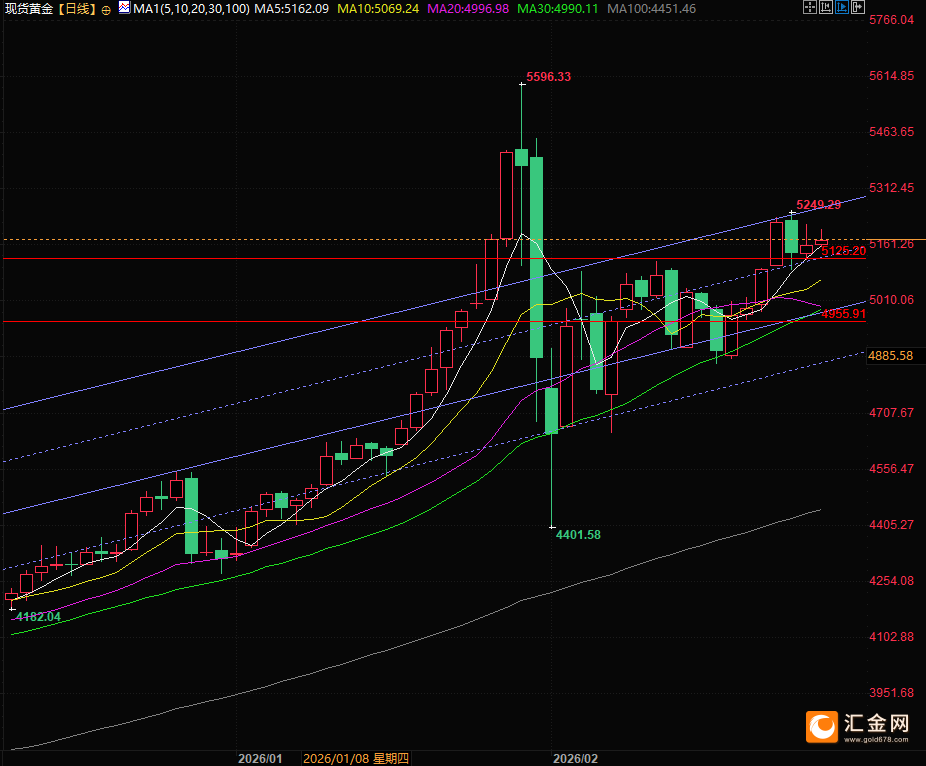926x766 pixels.
Task: Click the MA1(5,10,20,30,100) indicator label
Action: (x=191, y=9)
